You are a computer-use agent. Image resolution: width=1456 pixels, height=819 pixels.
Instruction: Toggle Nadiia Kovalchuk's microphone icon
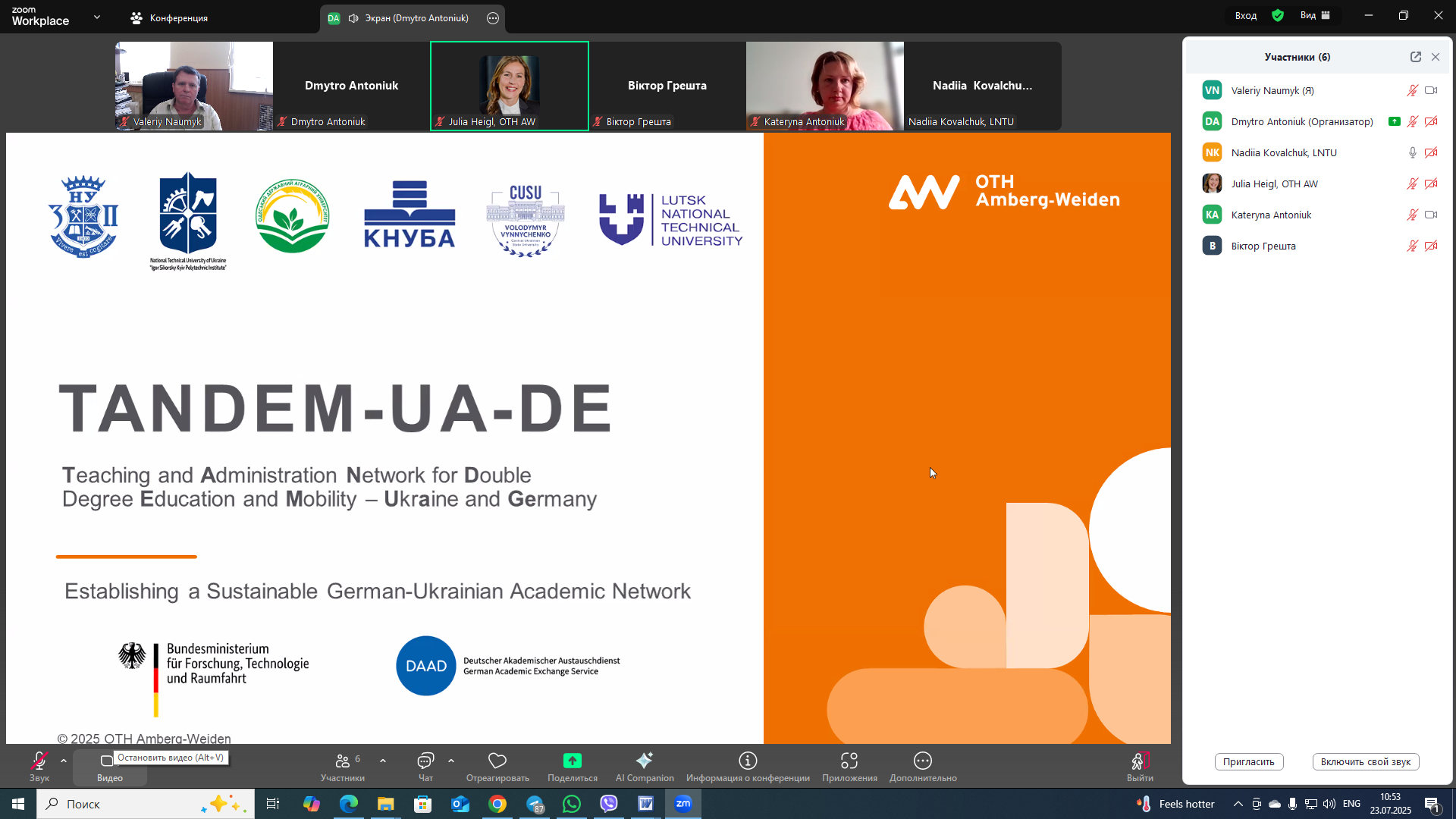click(1412, 152)
